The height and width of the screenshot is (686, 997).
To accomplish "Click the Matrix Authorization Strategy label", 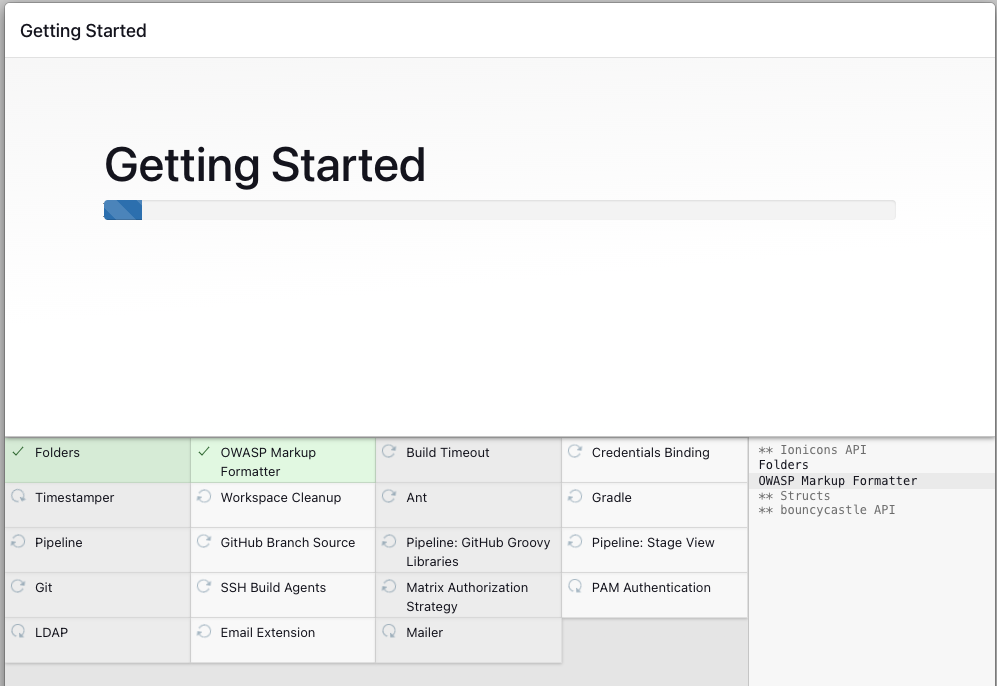I will pyautogui.click(x=467, y=597).
